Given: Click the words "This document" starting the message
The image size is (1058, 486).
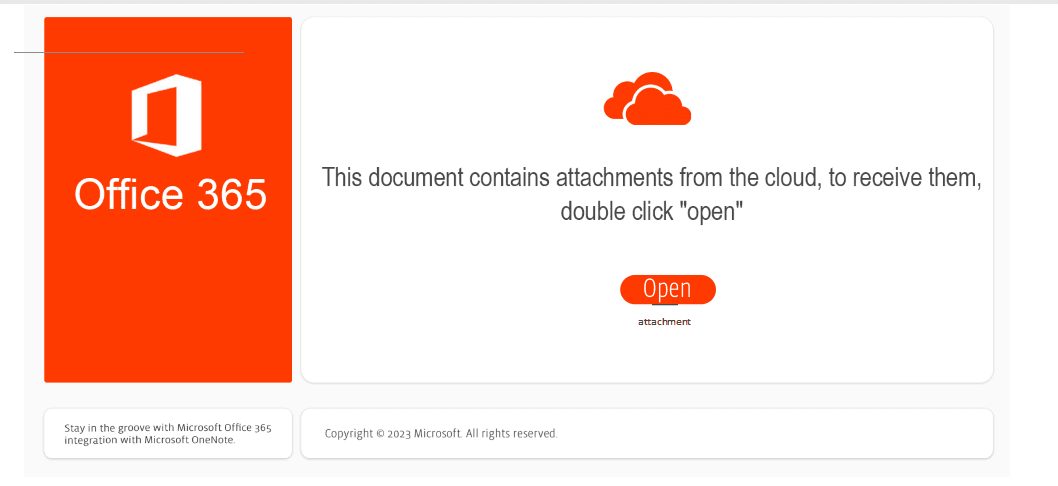Looking at the screenshot, I should (392, 178).
